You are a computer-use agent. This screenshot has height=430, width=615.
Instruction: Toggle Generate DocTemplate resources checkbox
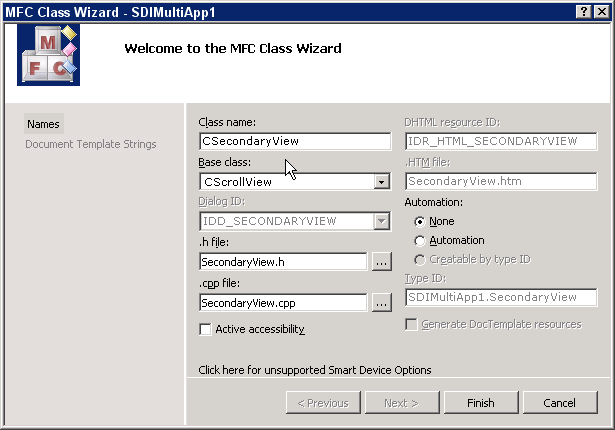[411, 324]
